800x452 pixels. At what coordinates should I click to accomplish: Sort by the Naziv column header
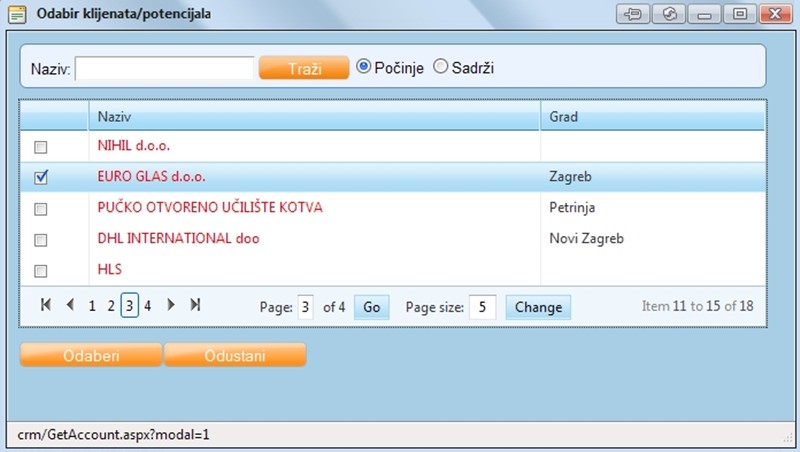tap(114, 117)
